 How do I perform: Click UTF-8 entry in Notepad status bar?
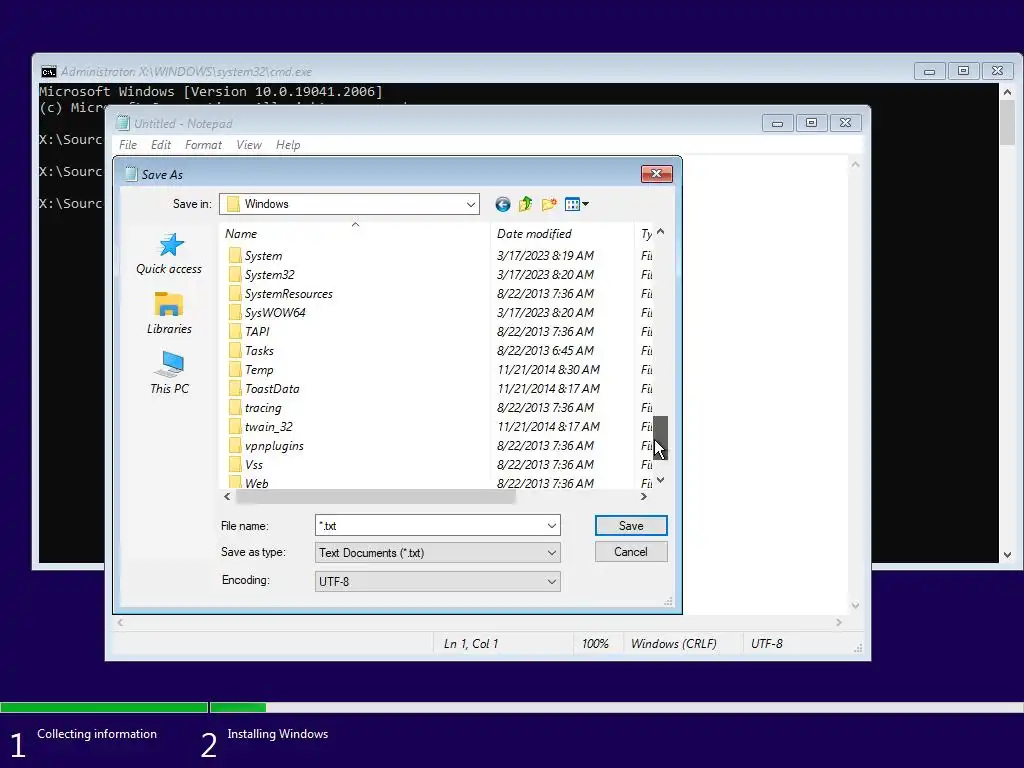coord(767,644)
